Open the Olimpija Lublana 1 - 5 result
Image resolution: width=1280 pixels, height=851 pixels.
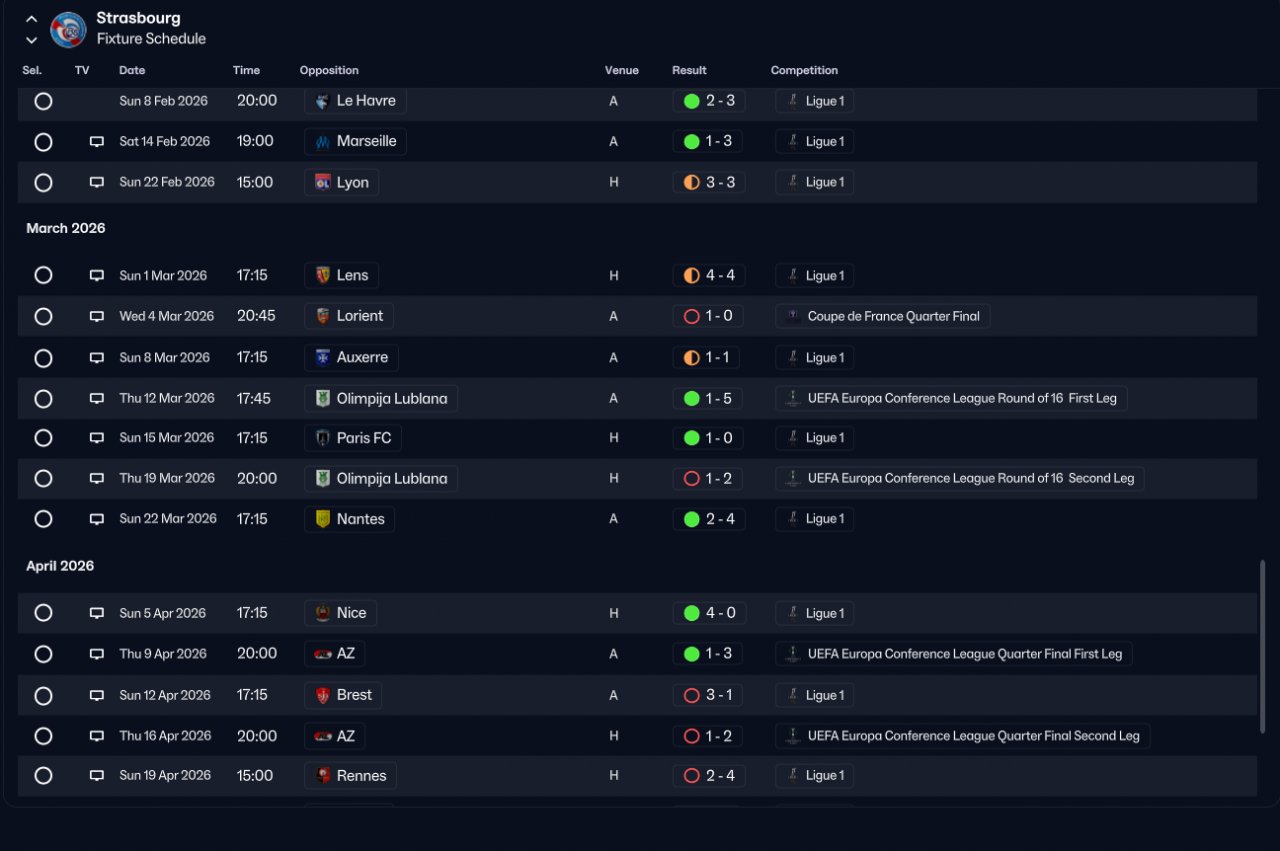click(709, 398)
